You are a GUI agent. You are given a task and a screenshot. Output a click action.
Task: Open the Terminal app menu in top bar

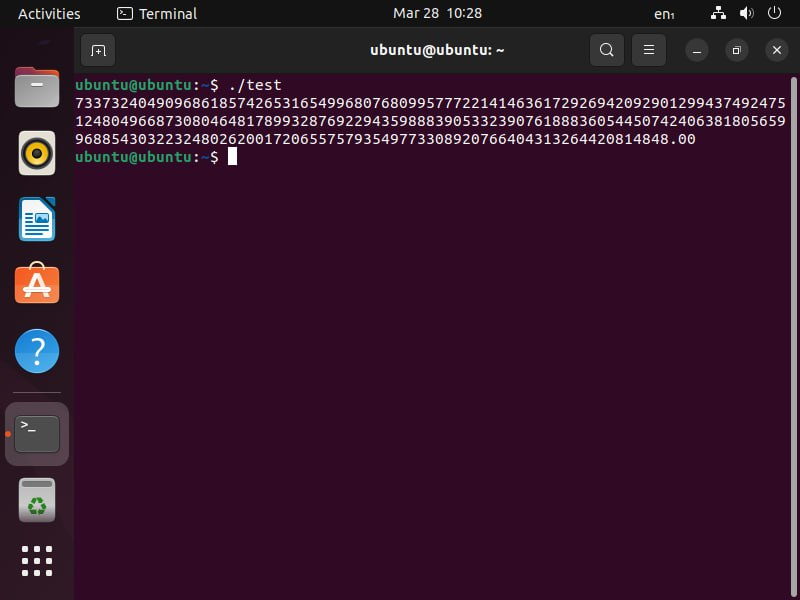tap(157, 14)
